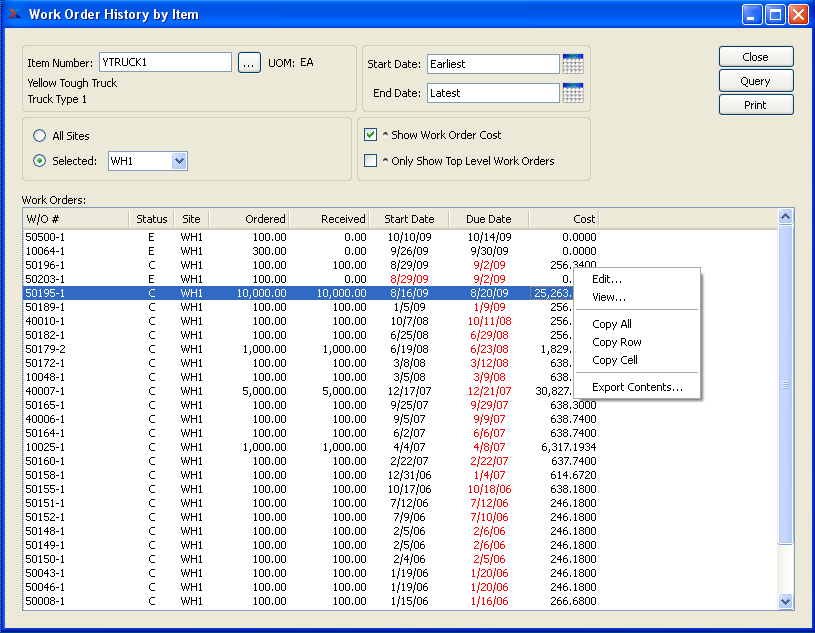Sort list by Due Date column header

point(488,219)
